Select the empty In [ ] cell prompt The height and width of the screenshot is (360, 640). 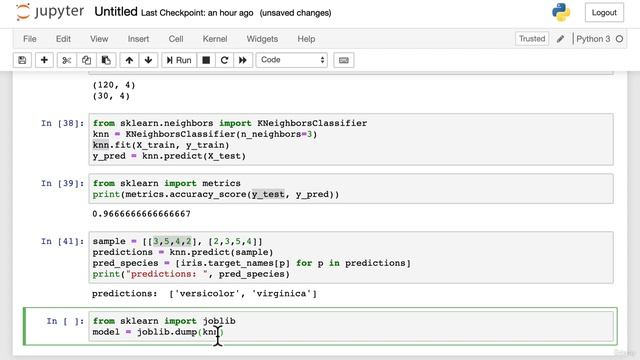click(x=65, y=321)
